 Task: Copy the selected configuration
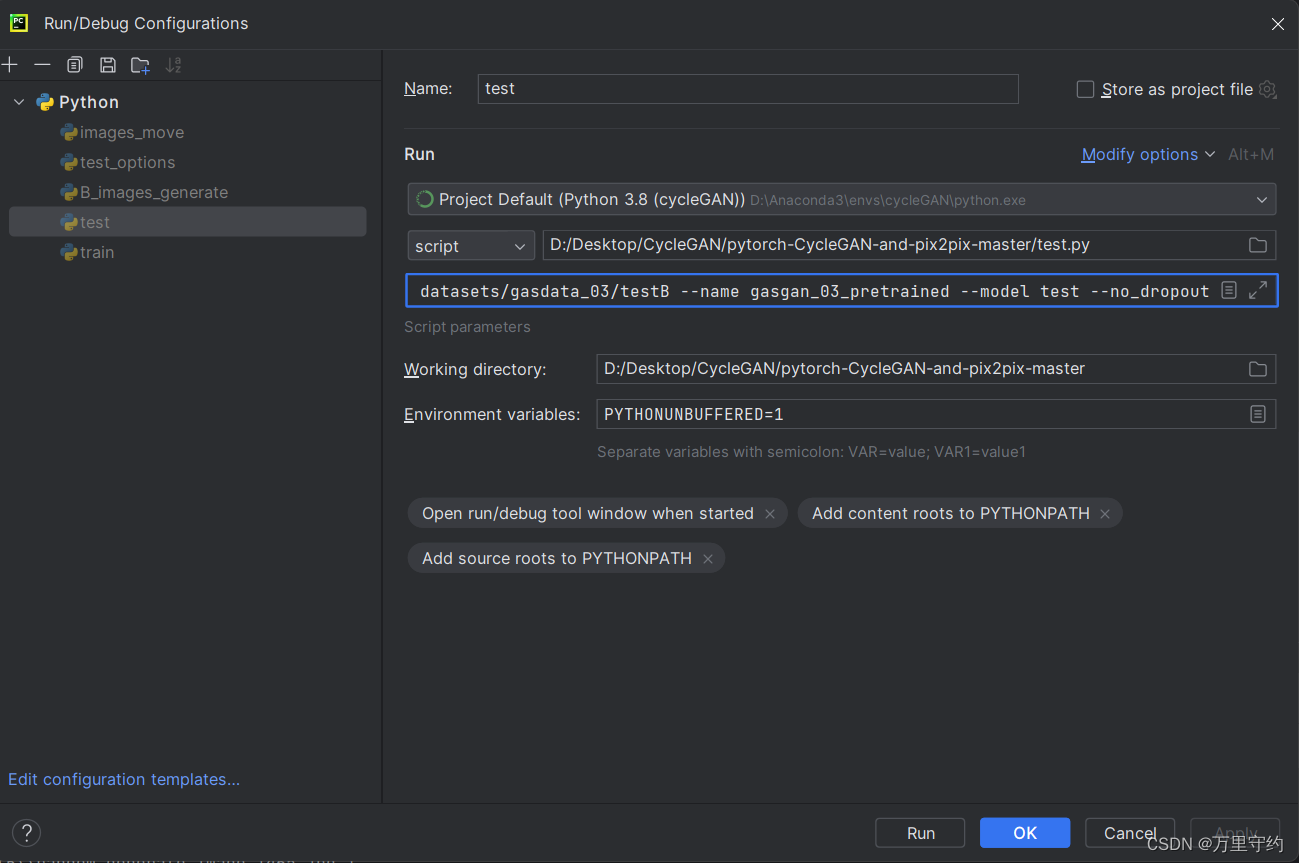(x=75, y=65)
